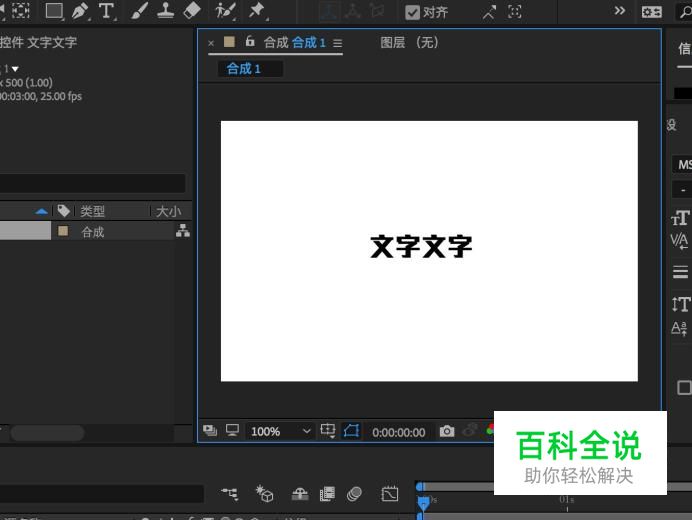Select the Brush tool

pyautogui.click(x=139, y=11)
